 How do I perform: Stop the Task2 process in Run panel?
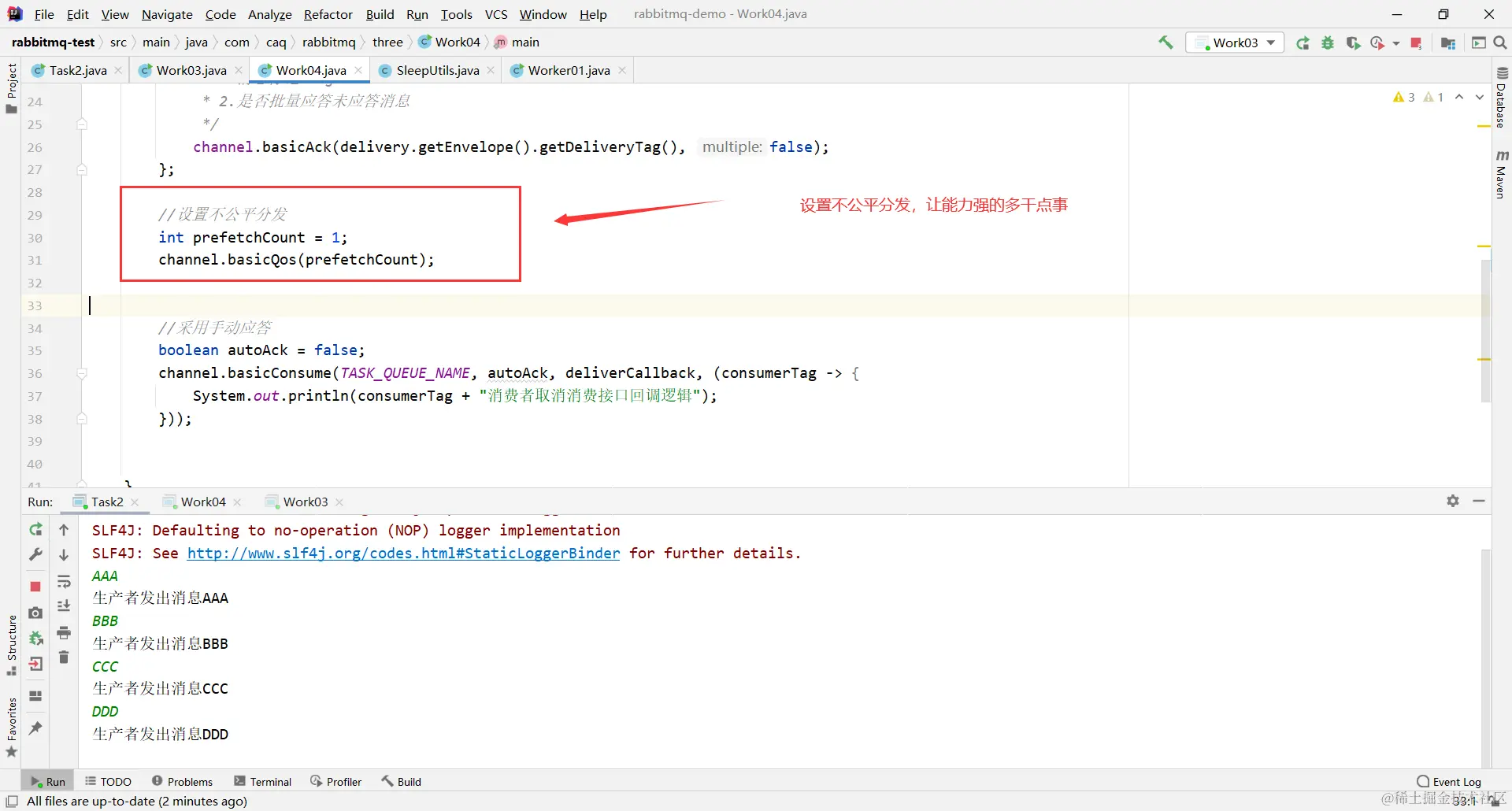(35, 587)
